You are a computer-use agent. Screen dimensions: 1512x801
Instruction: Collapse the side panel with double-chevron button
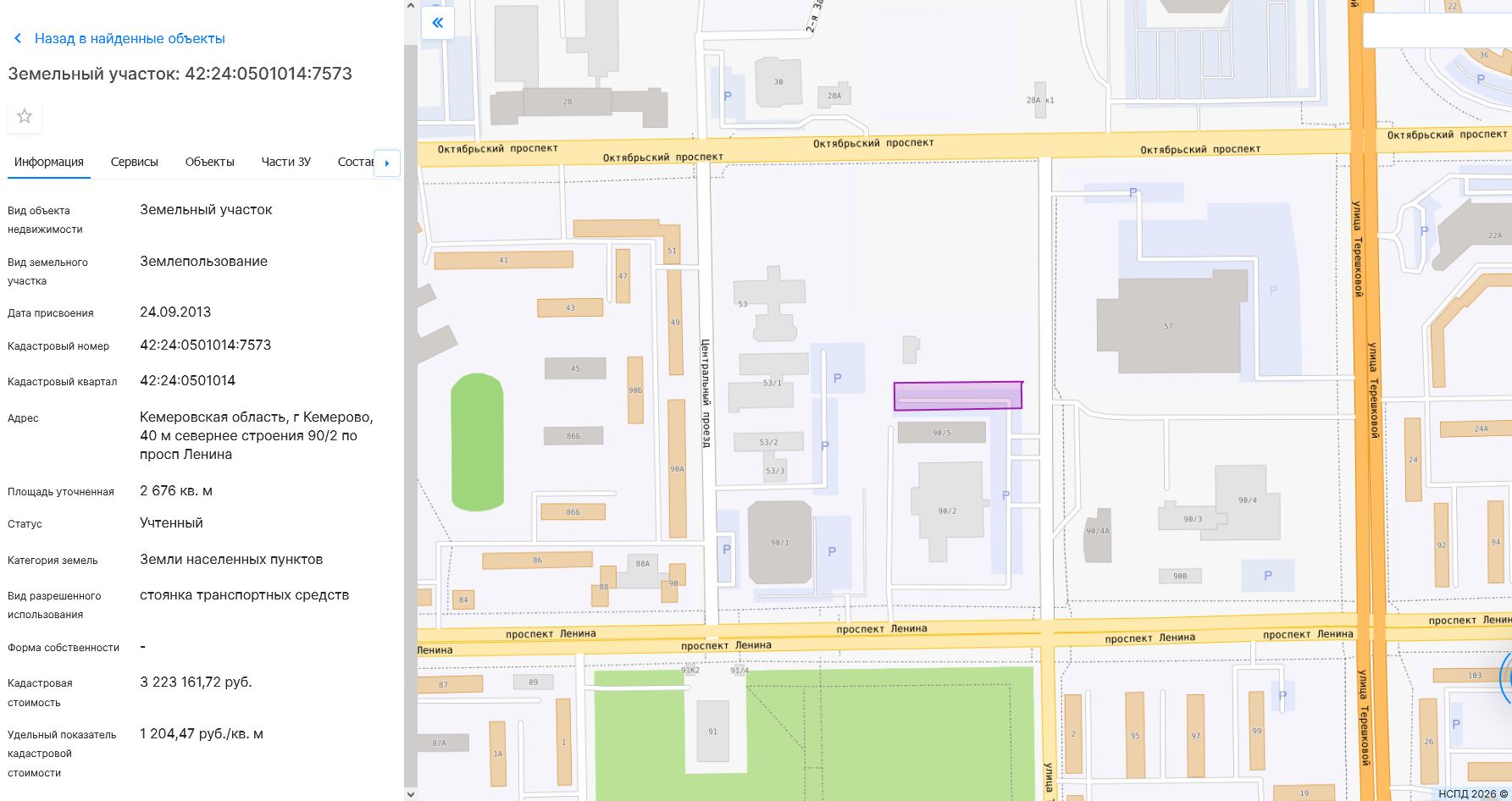pos(438,23)
